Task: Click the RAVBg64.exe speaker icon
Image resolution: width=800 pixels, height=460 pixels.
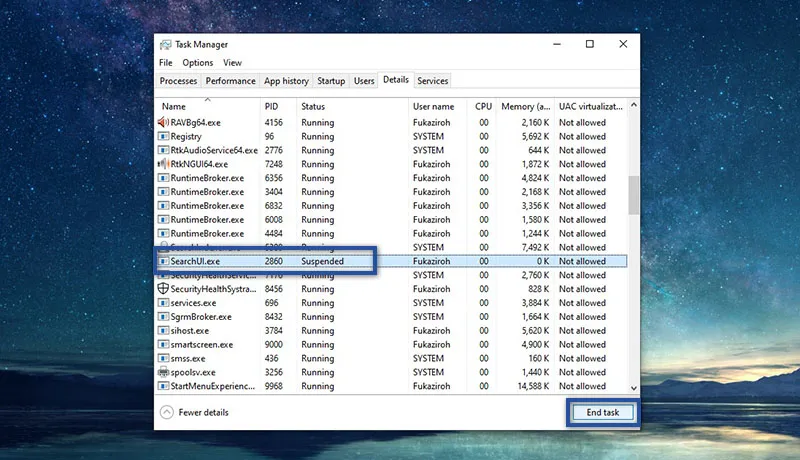Action: click(163, 122)
